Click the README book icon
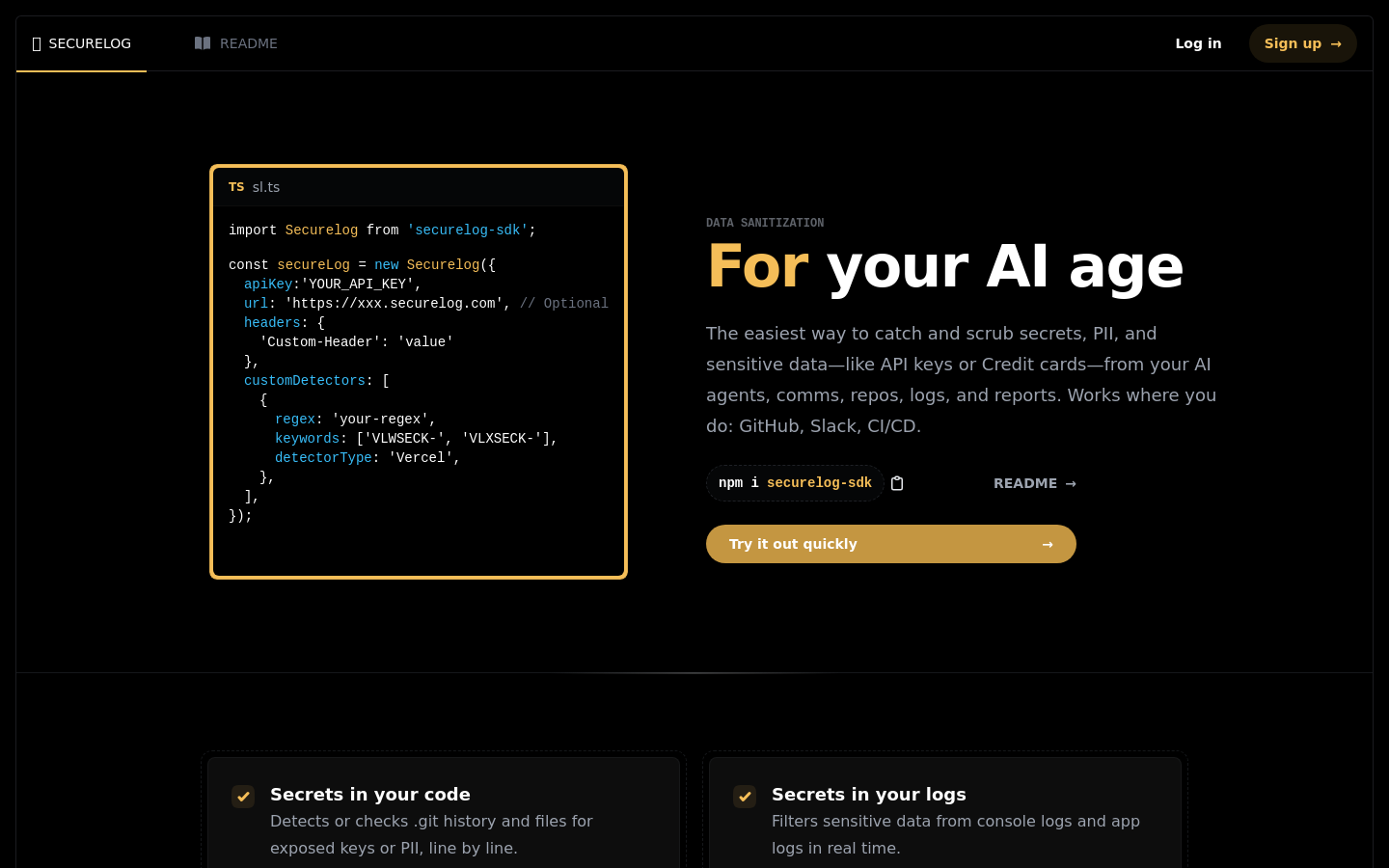1389x868 pixels. click(x=203, y=43)
